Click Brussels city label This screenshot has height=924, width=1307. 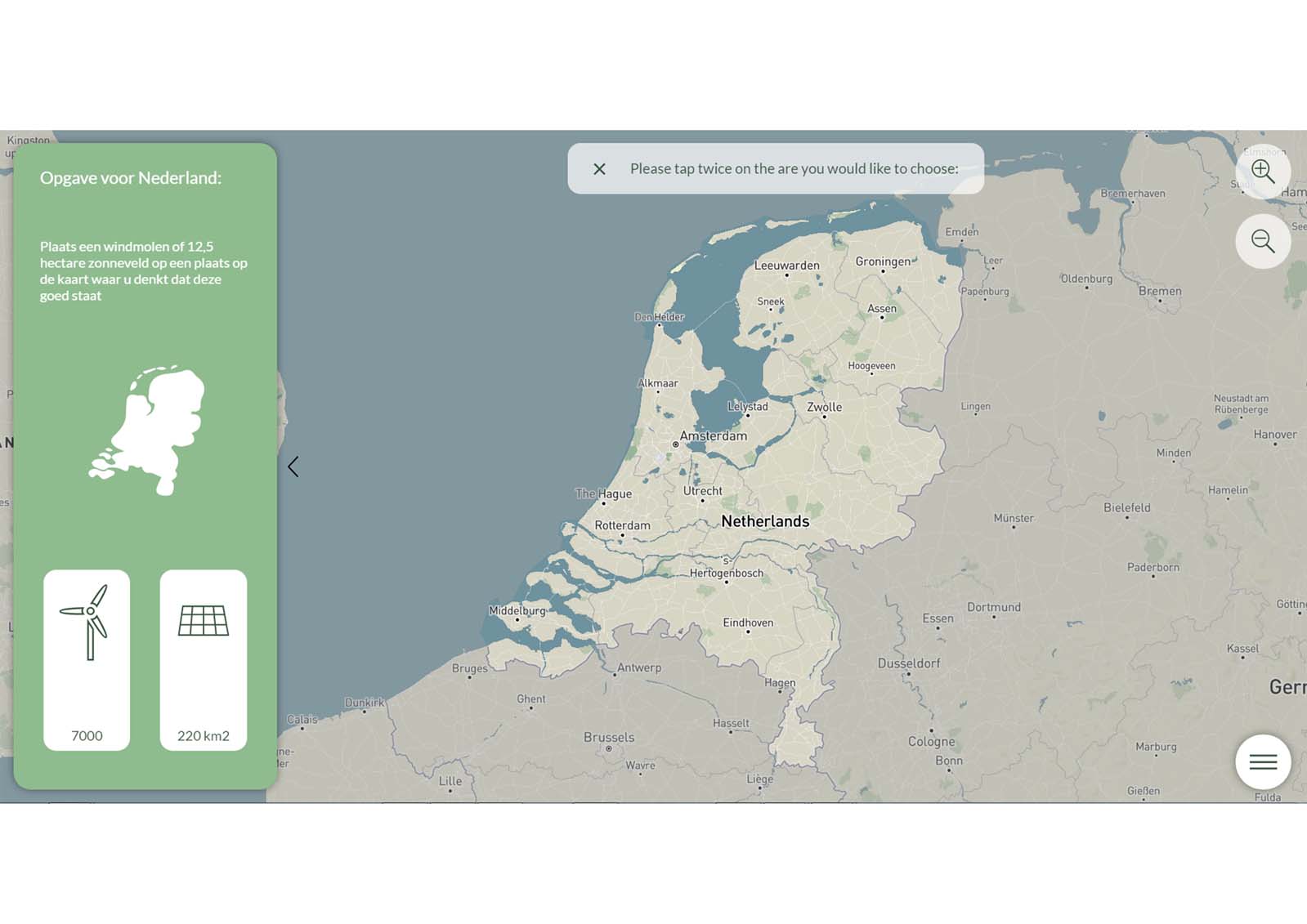609,737
